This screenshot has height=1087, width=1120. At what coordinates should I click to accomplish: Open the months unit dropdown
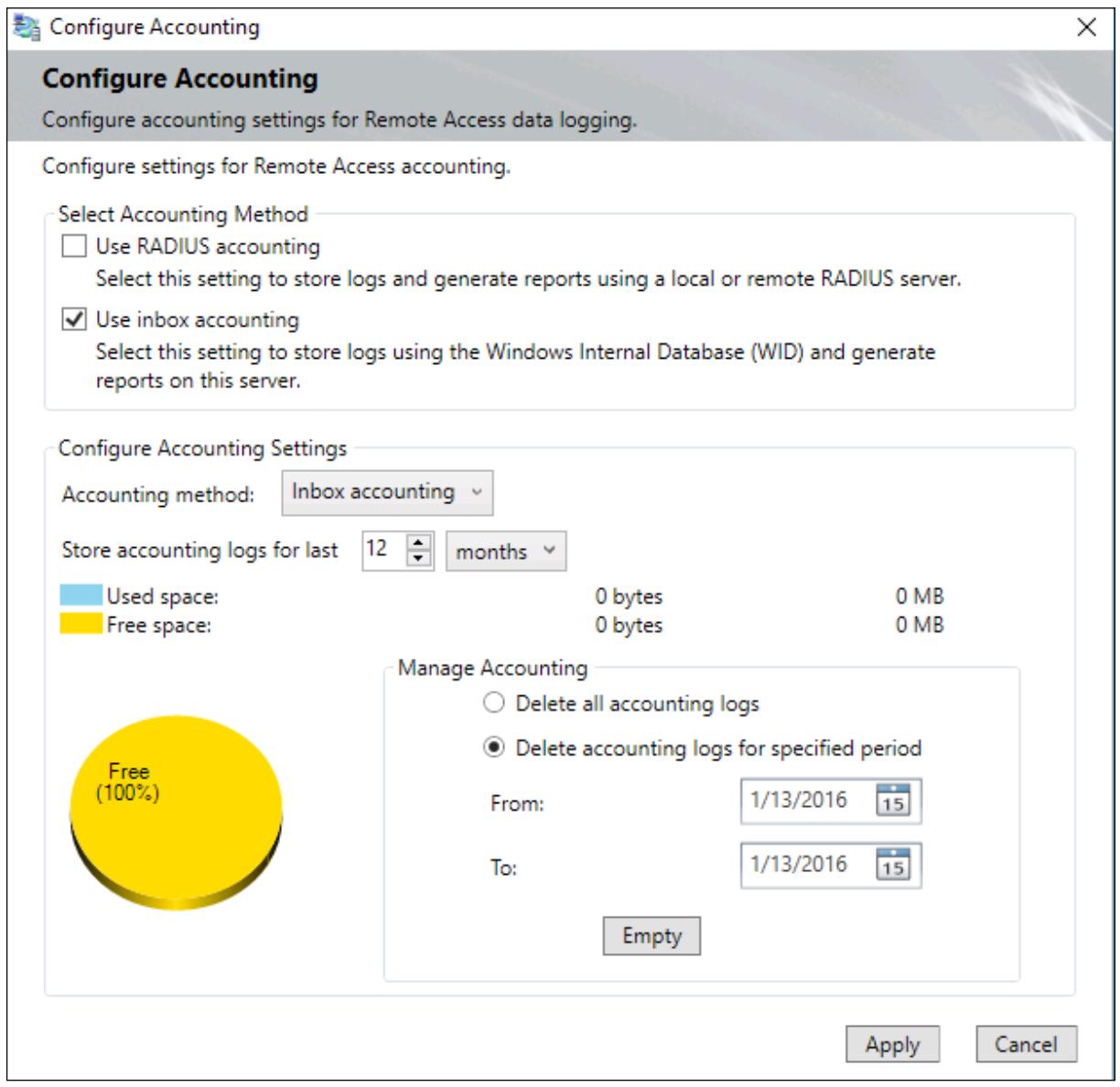click(506, 552)
